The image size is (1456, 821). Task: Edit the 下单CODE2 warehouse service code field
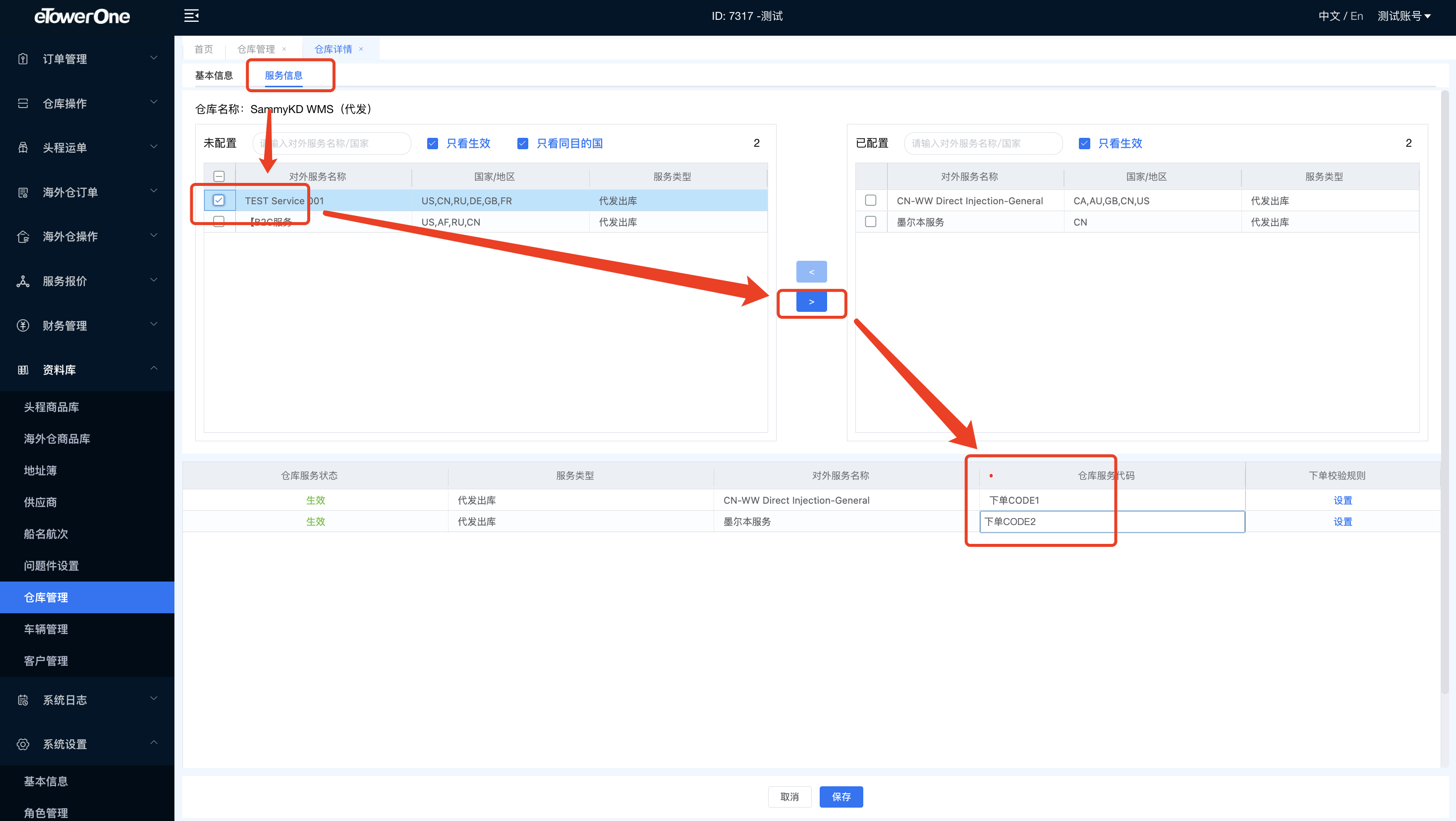pyautogui.click(x=1112, y=522)
